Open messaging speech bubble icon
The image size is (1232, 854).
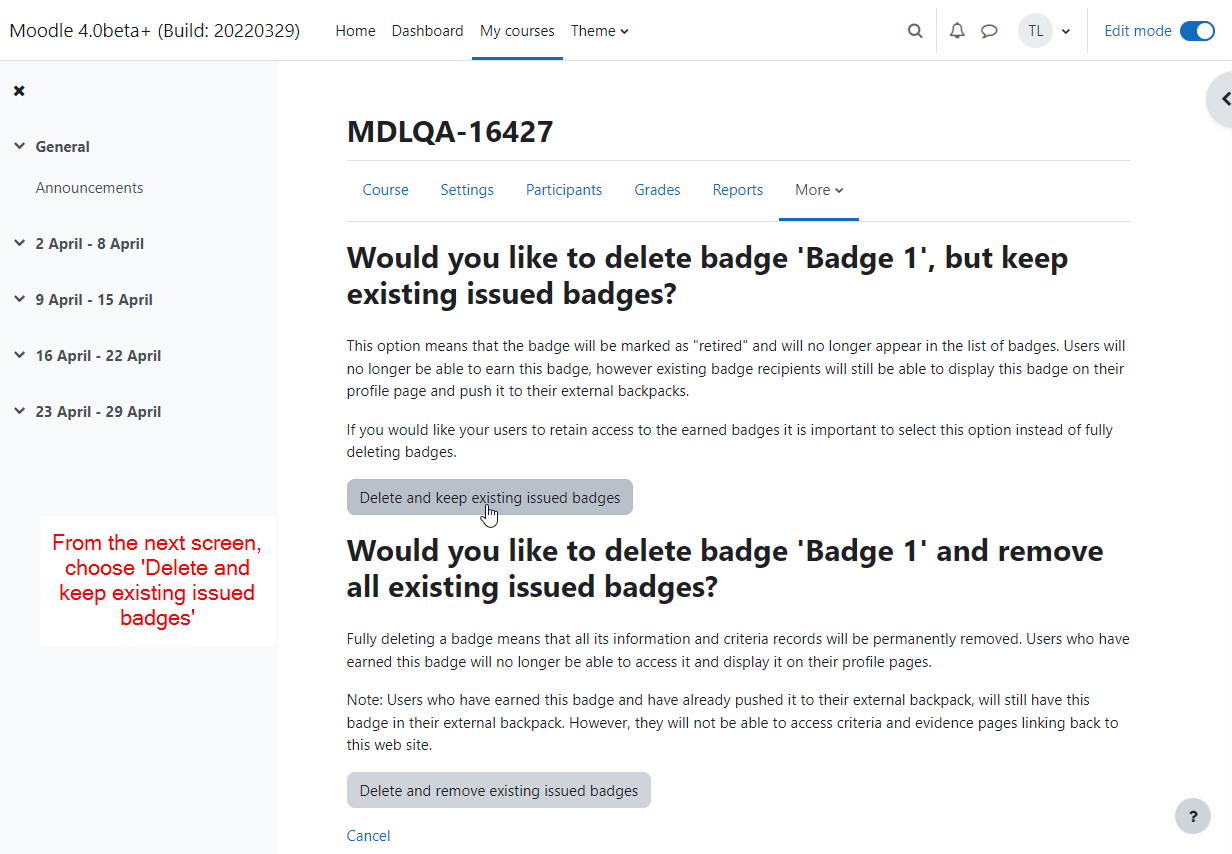989,31
